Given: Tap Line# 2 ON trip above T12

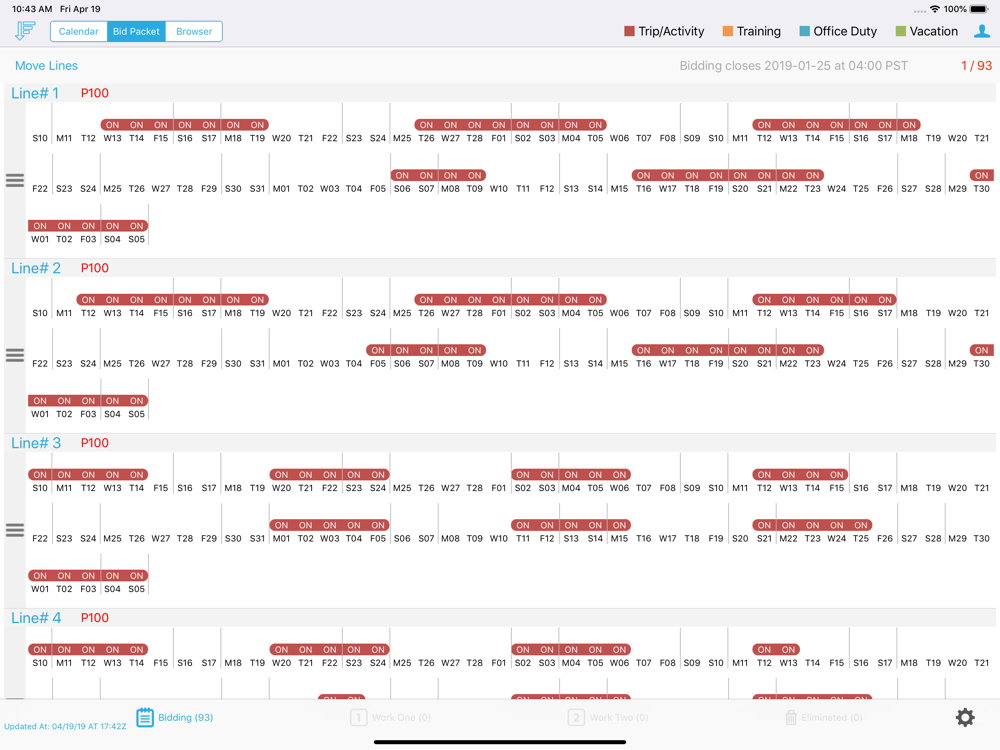Looking at the screenshot, I should pyautogui.click(x=88, y=300).
